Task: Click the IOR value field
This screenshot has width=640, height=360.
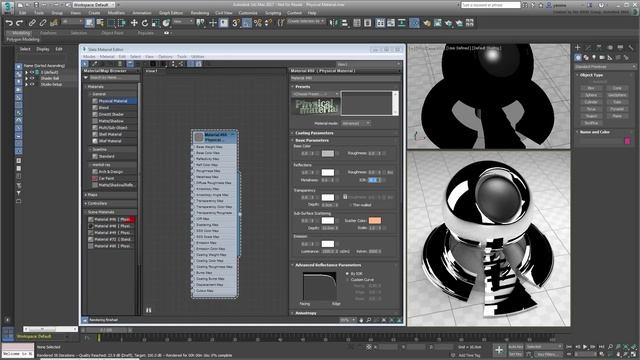Action: tap(374, 180)
